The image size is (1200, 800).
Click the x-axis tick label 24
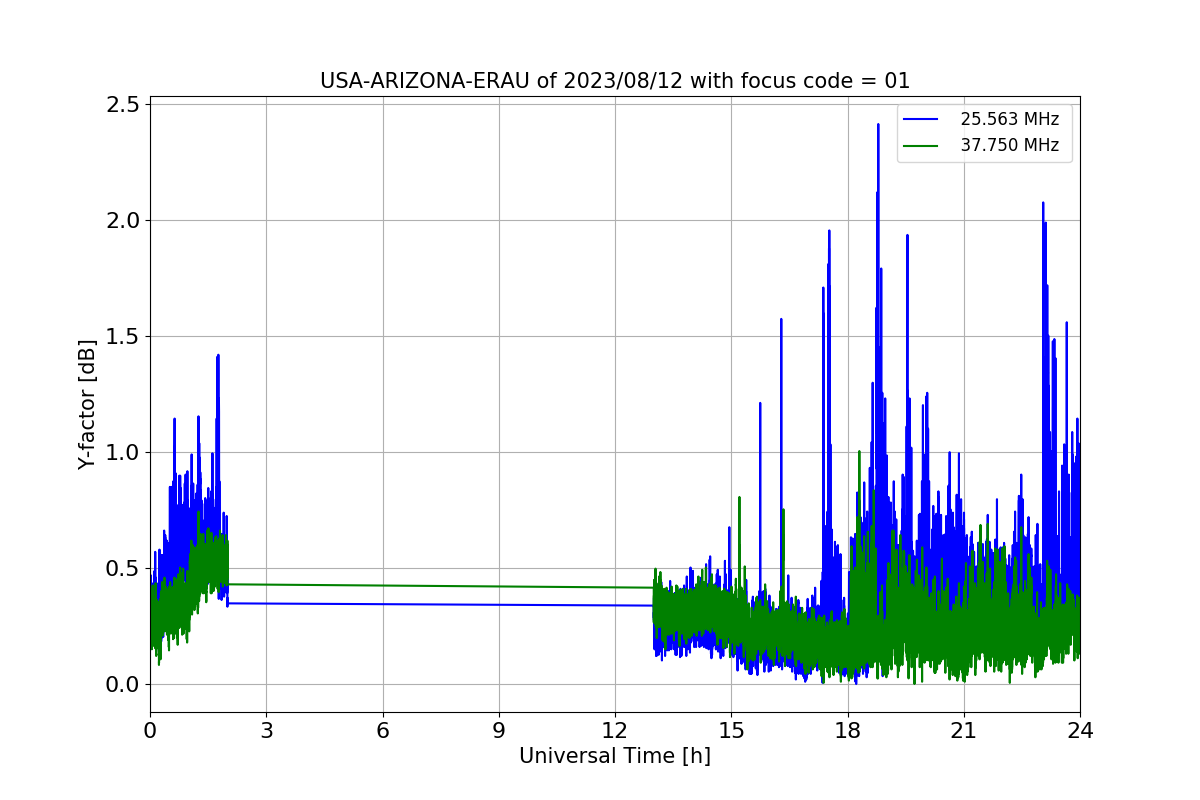pos(1080,730)
